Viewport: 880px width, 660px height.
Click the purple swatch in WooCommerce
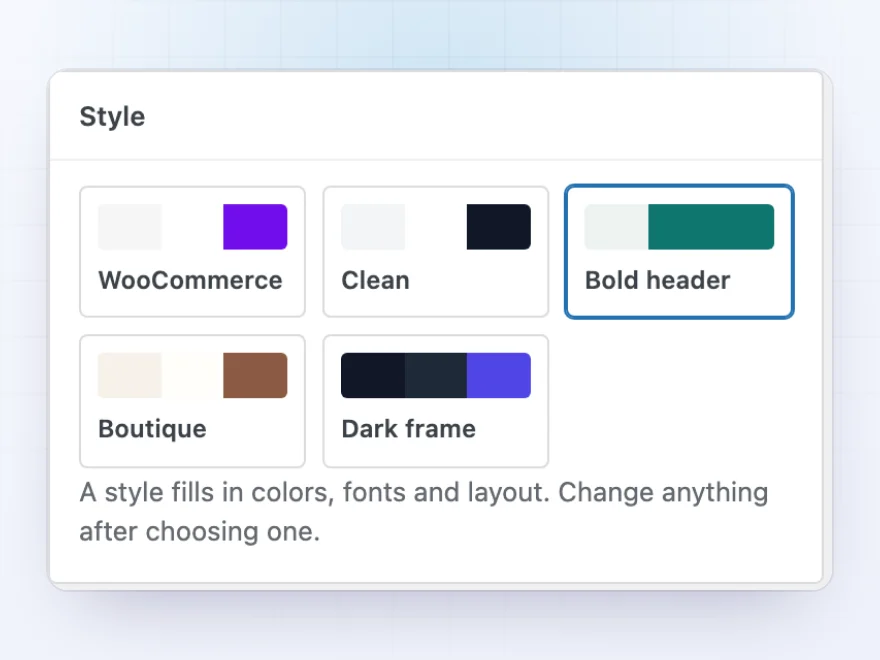click(x=255, y=227)
